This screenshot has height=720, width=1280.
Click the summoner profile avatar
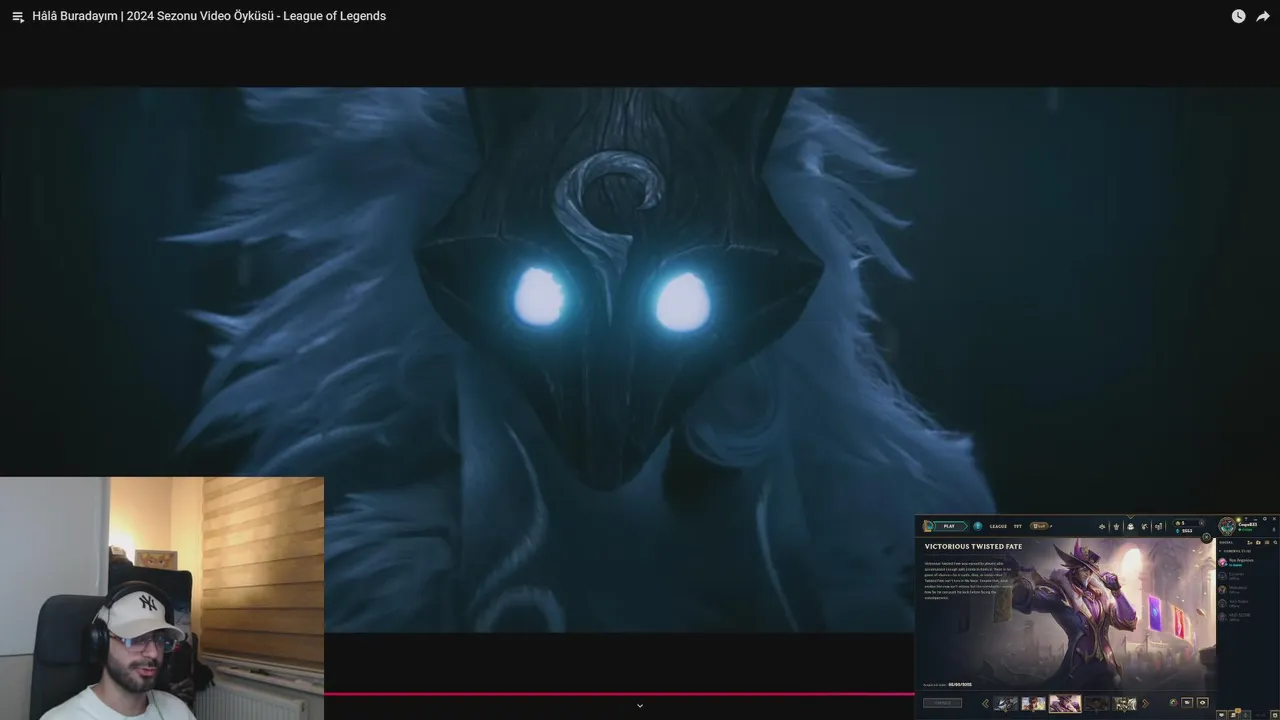1227,526
